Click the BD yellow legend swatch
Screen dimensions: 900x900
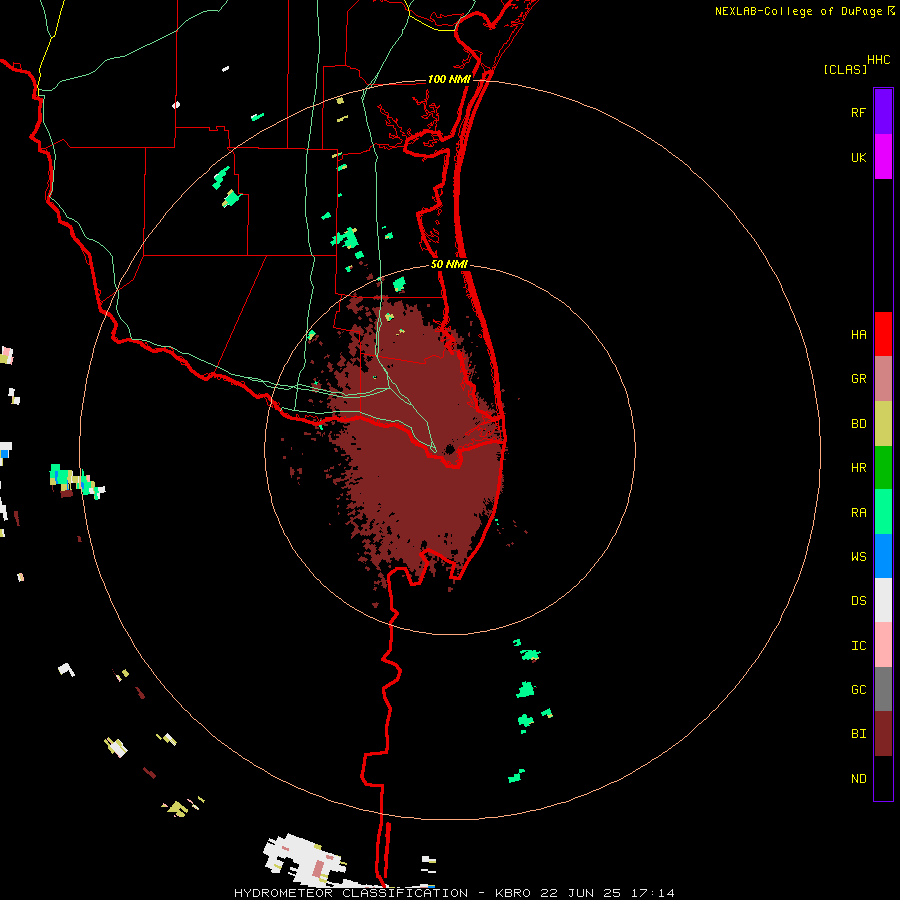click(x=883, y=424)
